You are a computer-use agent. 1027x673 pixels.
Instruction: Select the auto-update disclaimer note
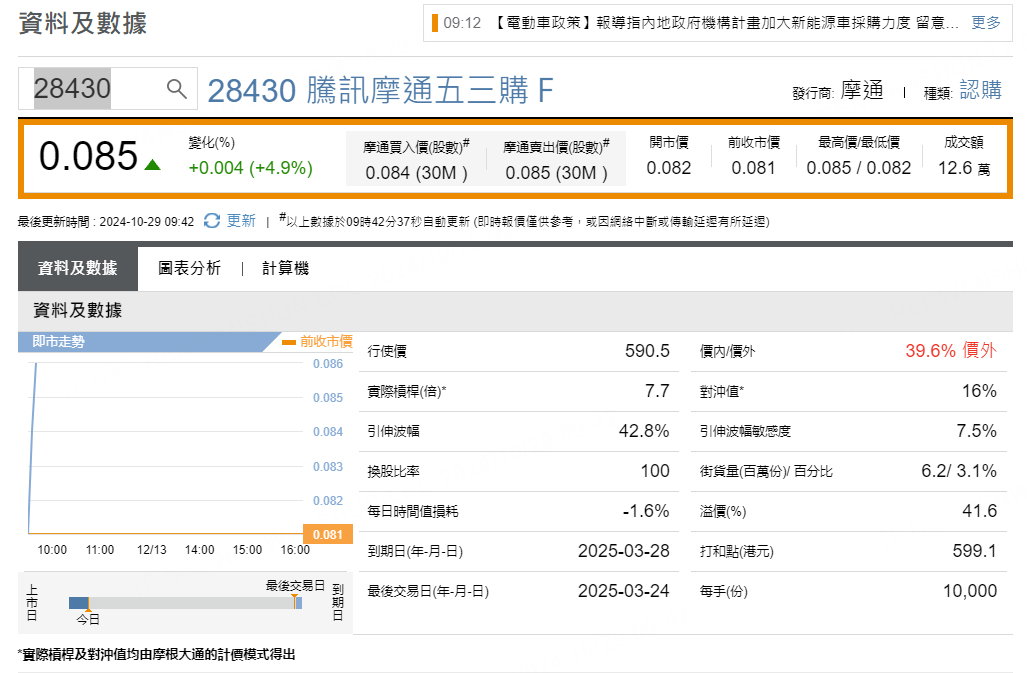(524, 221)
